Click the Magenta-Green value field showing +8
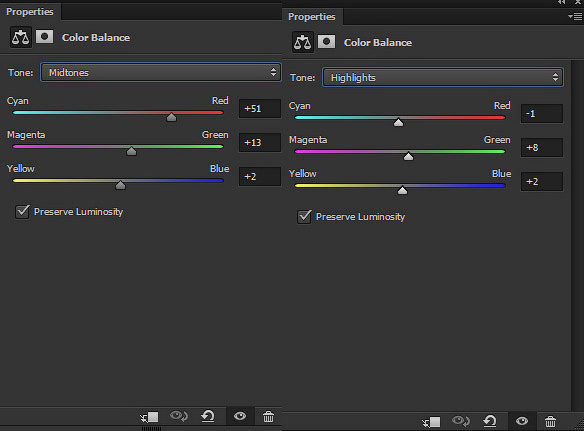Screen dimensions: 584x431 (x=542, y=148)
